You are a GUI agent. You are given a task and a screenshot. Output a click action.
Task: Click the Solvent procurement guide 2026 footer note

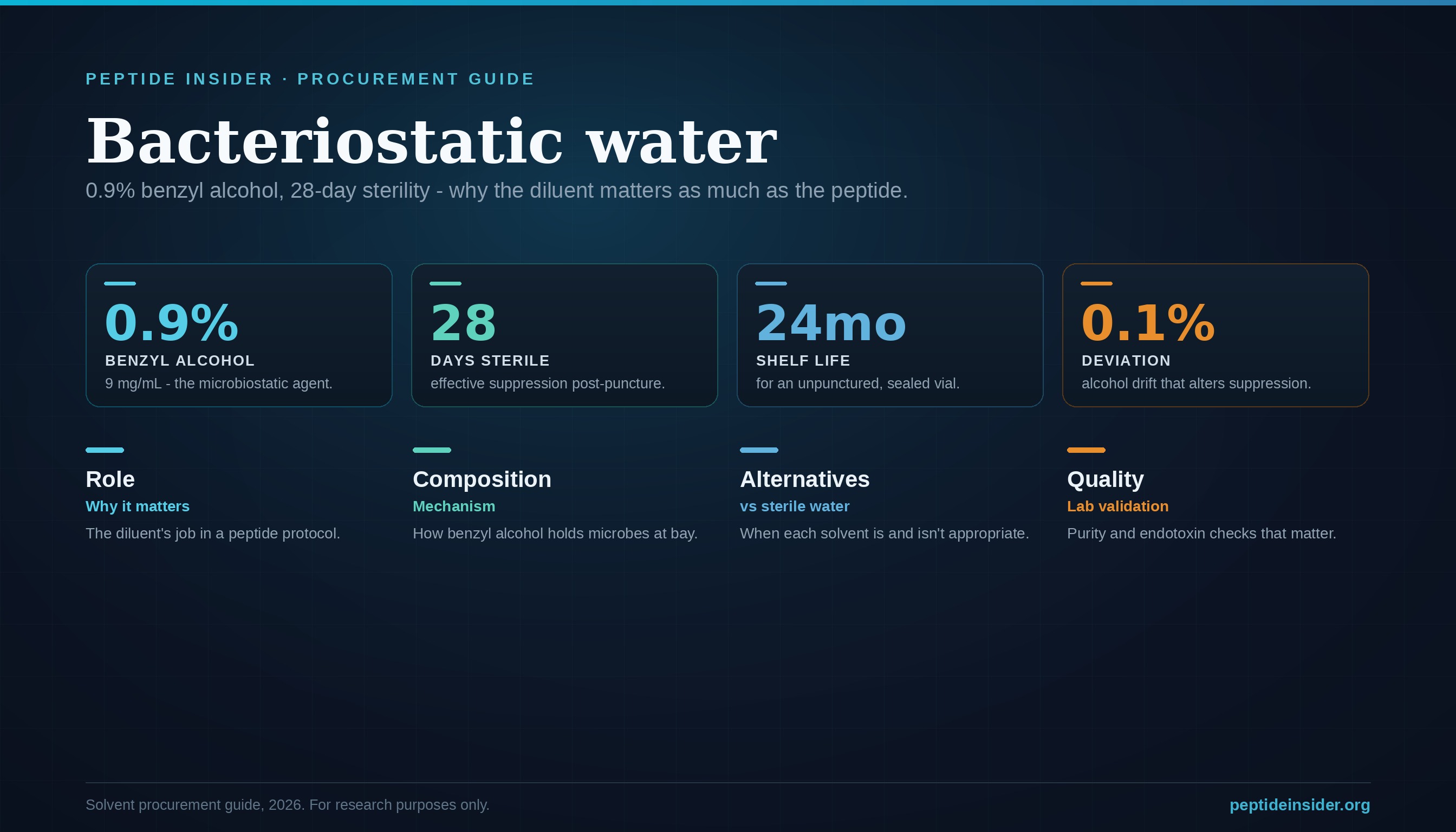click(x=288, y=804)
